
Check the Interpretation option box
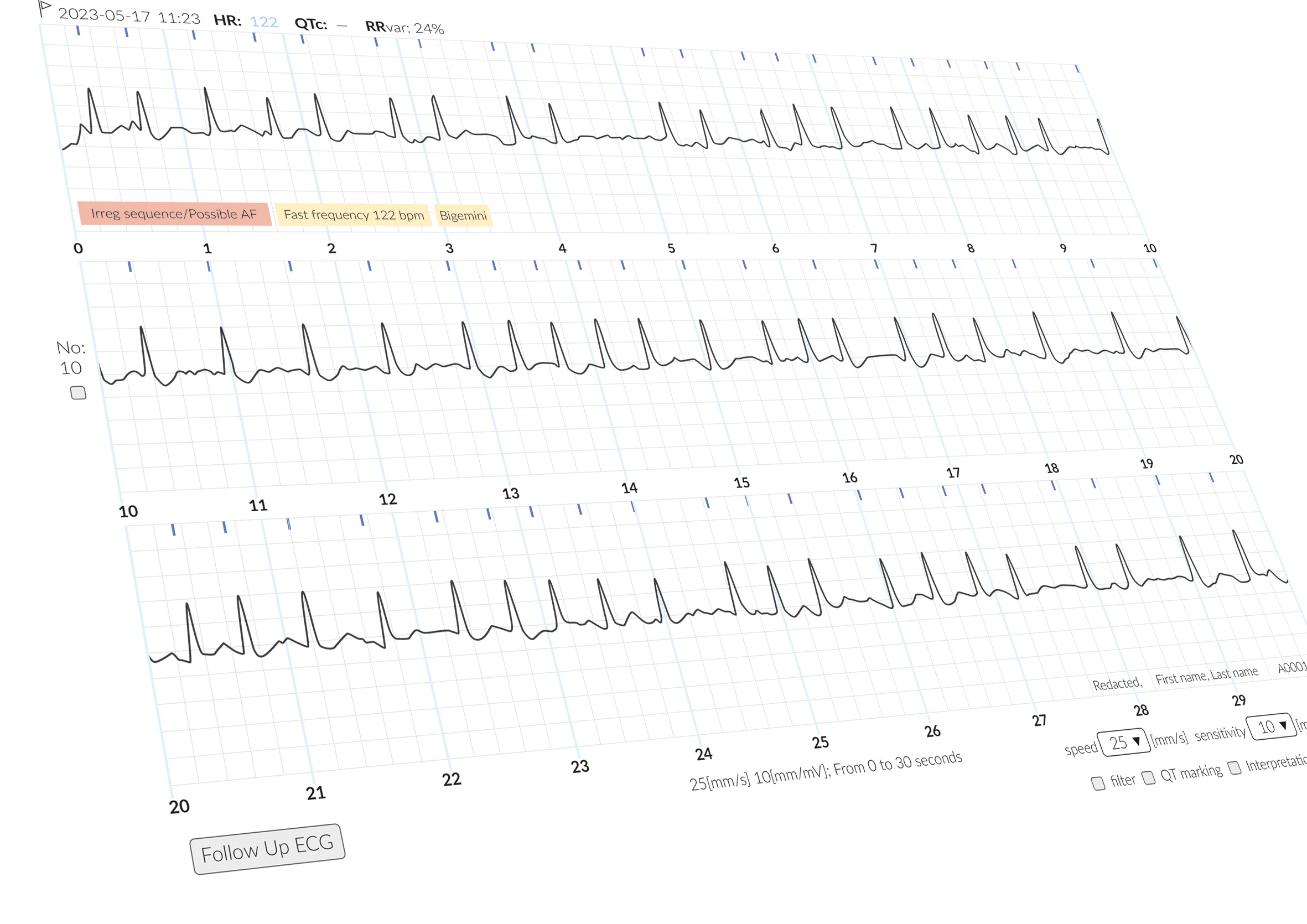(x=1235, y=767)
